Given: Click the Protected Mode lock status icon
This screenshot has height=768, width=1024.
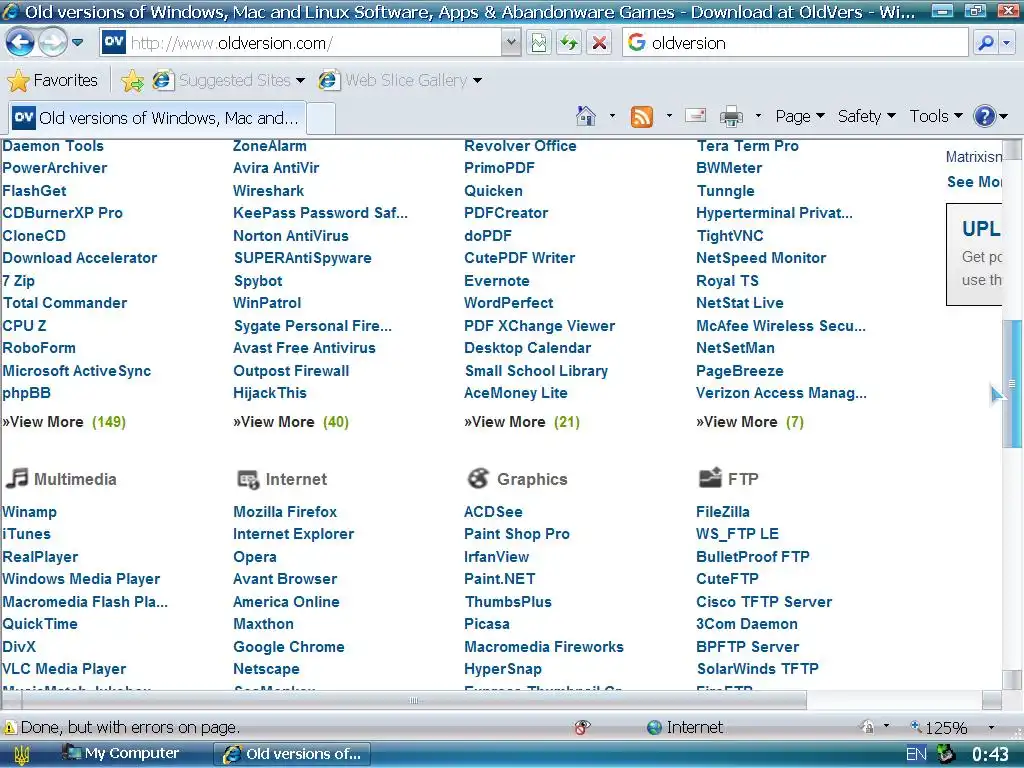Looking at the screenshot, I should click(867, 727).
